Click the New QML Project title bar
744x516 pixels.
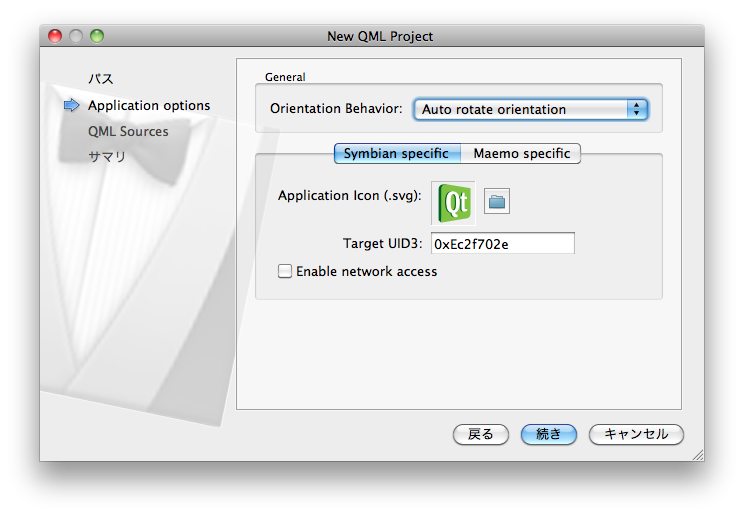(x=380, y=36)
